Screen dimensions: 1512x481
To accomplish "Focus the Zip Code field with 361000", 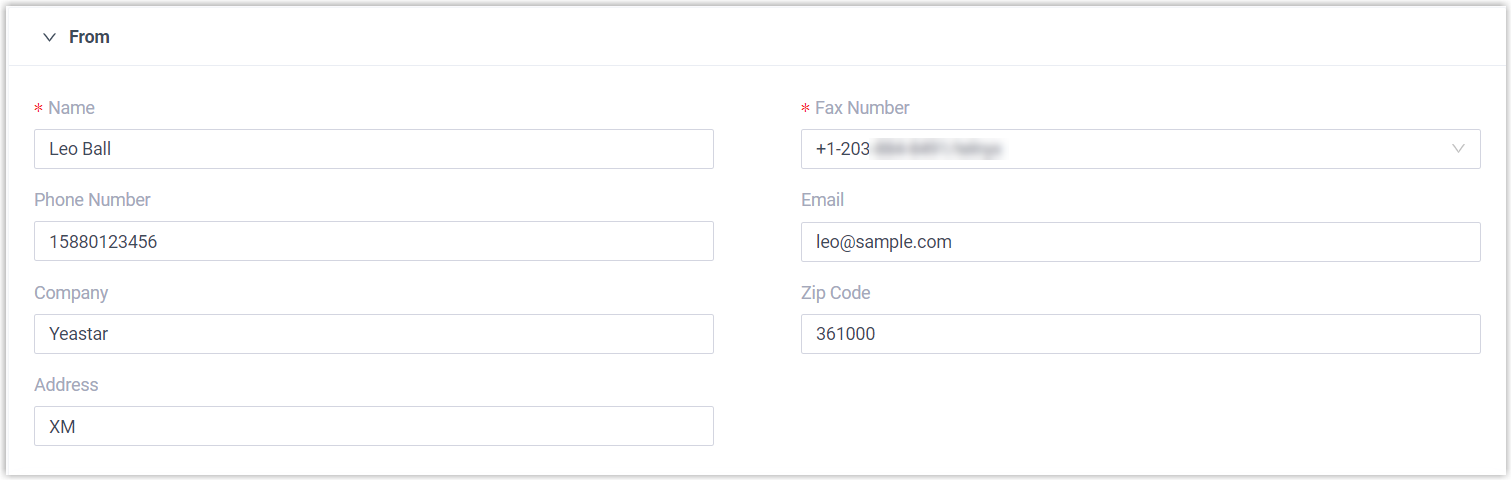I will tap(1140, 334).
